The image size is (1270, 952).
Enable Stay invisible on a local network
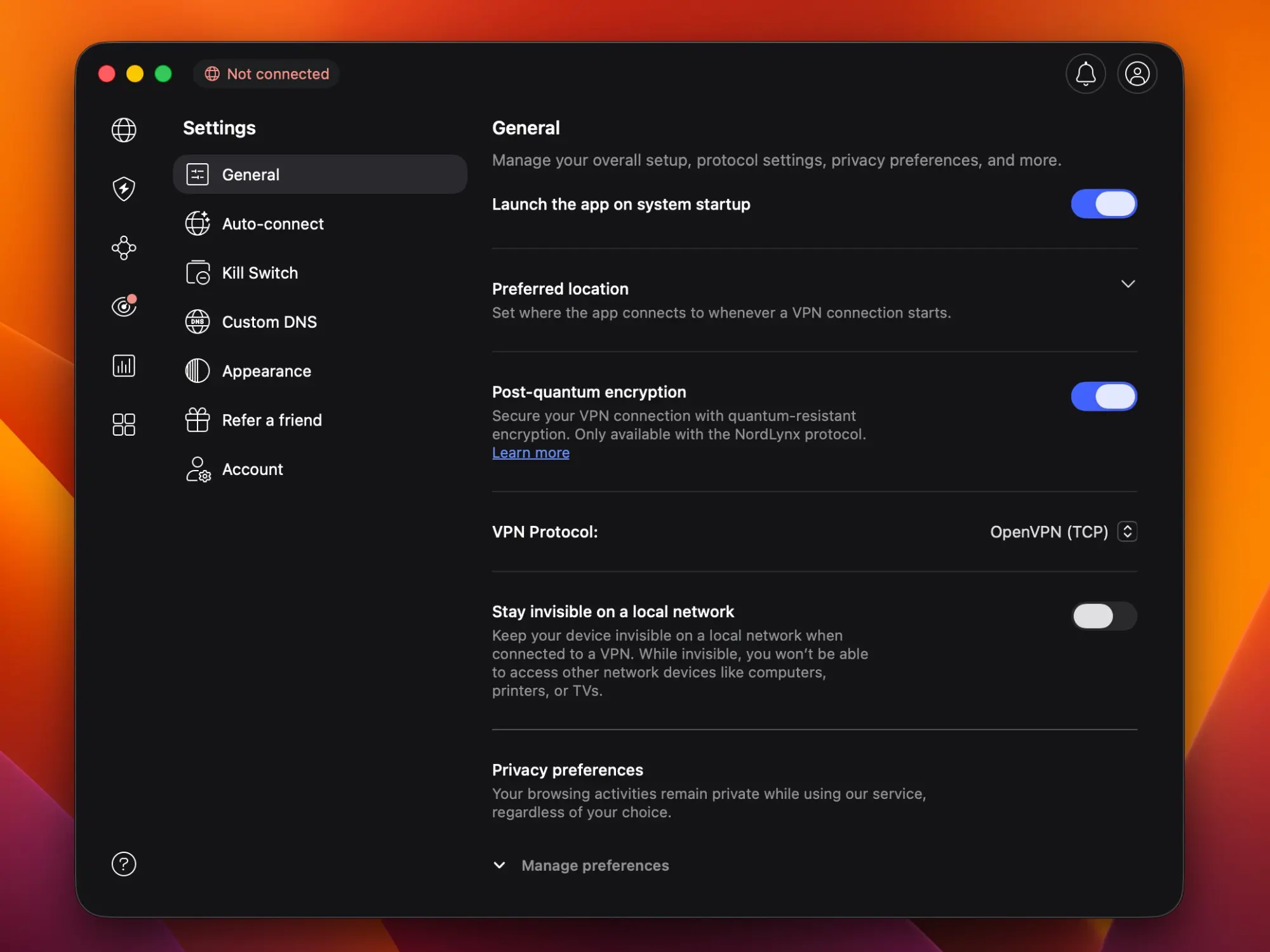click(1104, 616)
